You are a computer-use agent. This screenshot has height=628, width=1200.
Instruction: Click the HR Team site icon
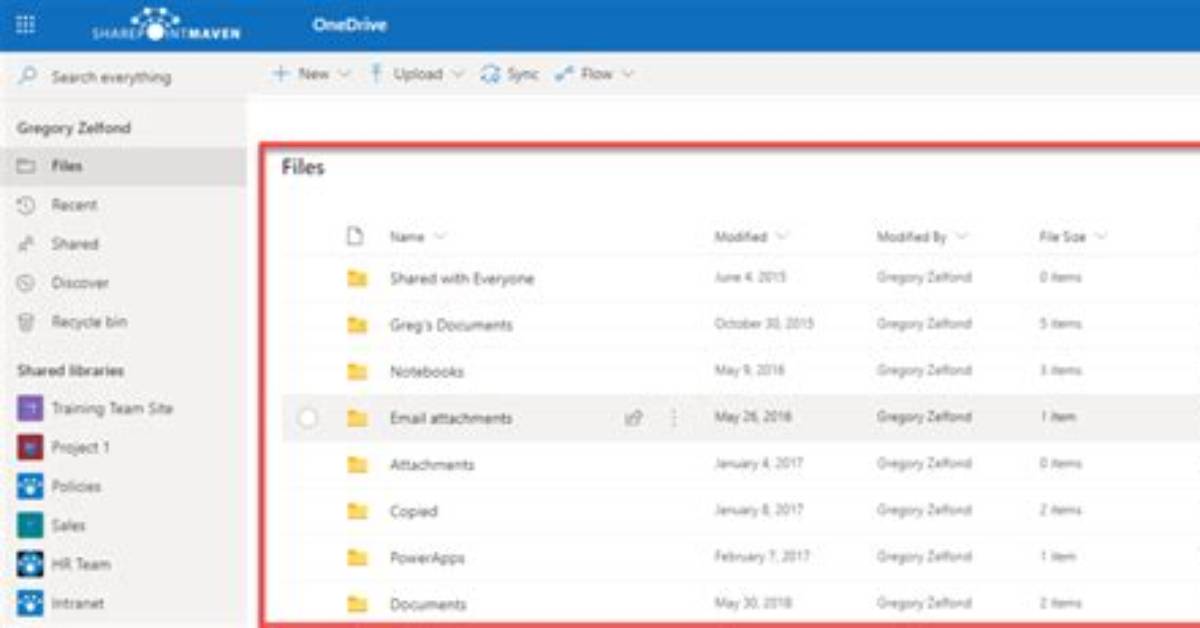[x=30, y=564]
